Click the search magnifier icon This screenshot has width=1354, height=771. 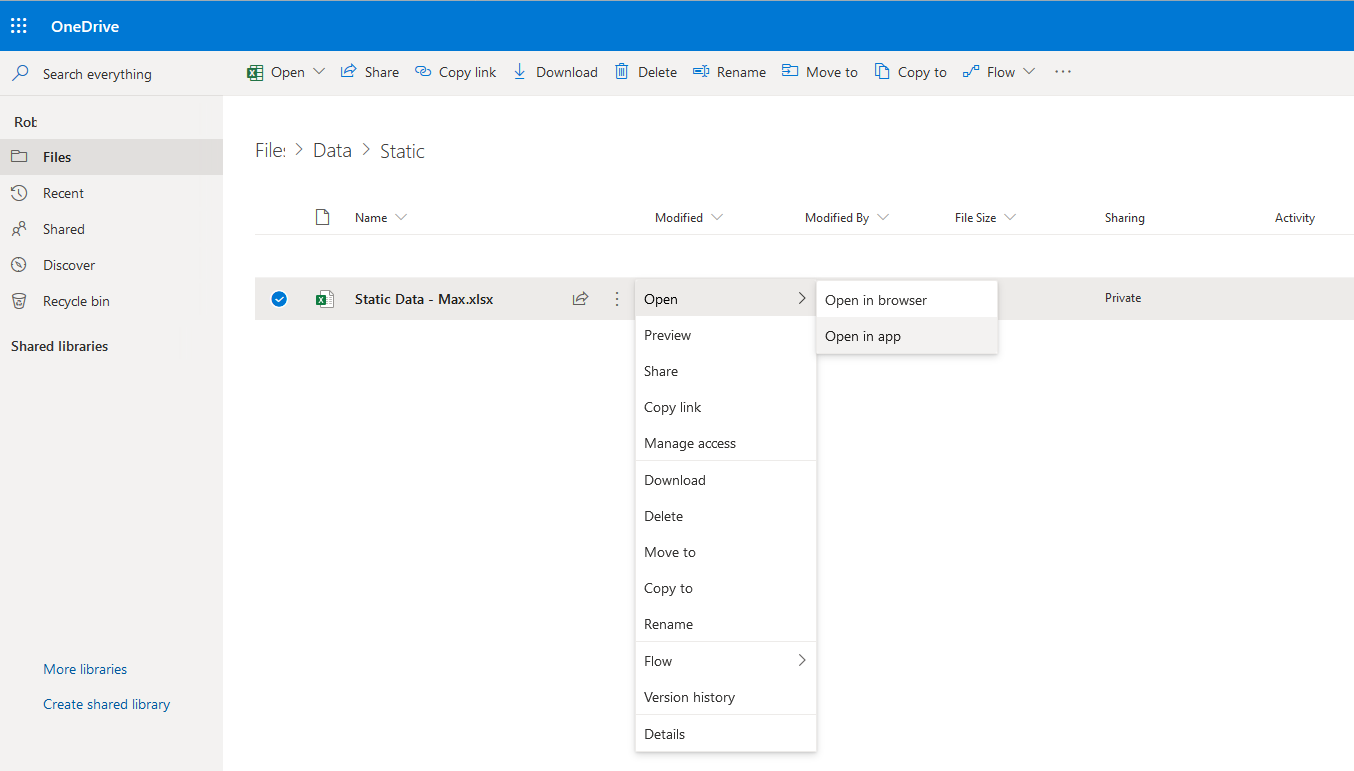pos(20,73)
